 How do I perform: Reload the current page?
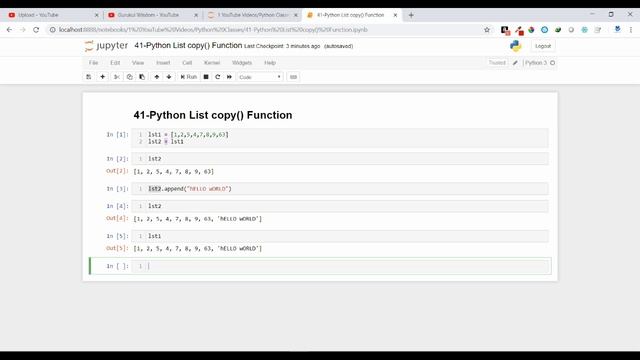pos(36,30)
